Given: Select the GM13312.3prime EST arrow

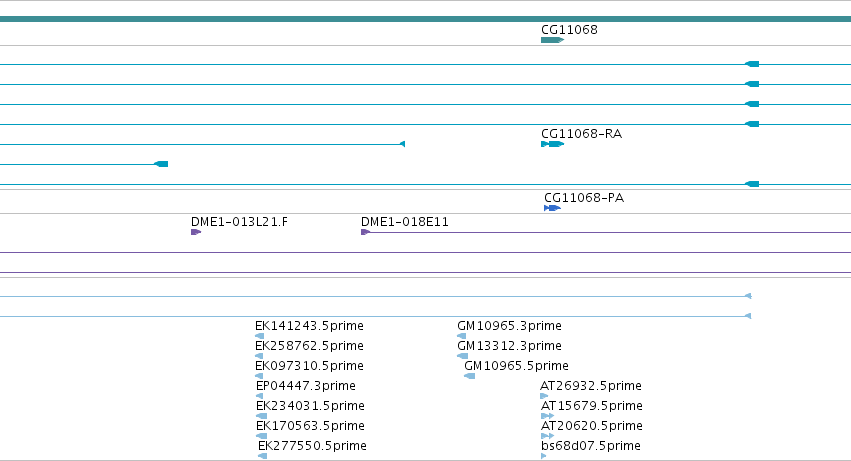Looking at the screenshot, I should point(462,356).
